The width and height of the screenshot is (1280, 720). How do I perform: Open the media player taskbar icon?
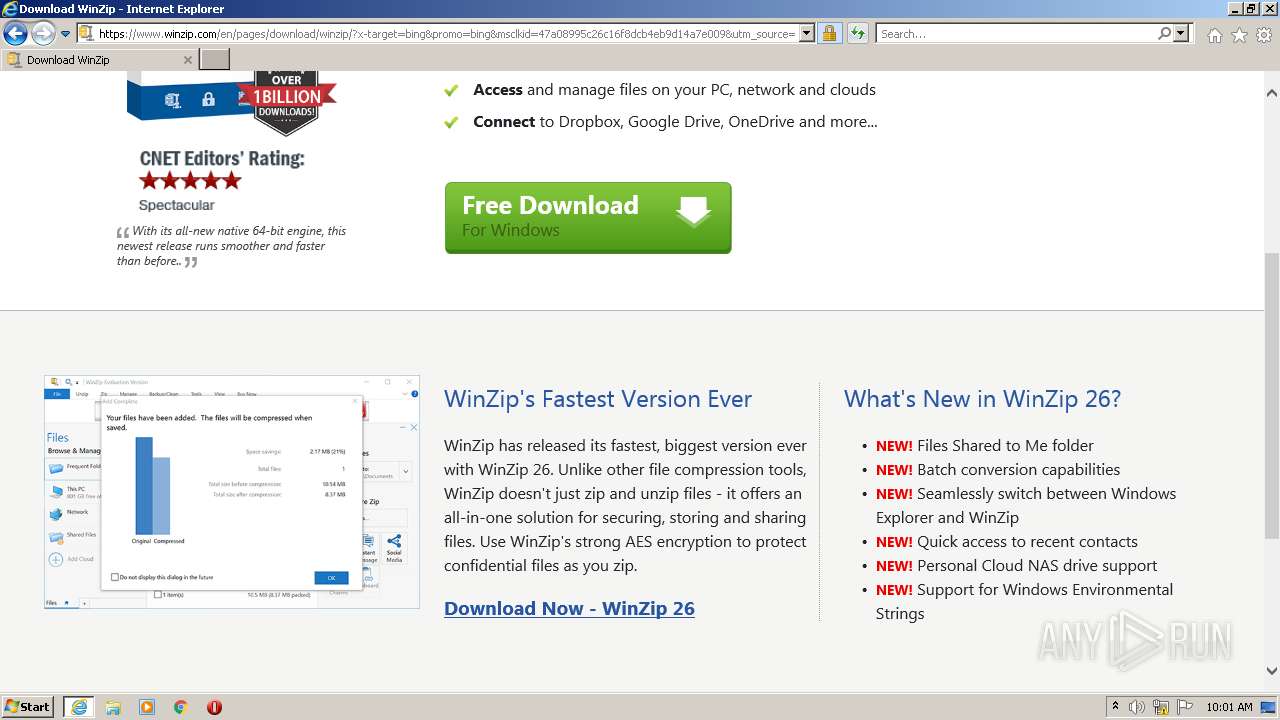click(x=147, y=707)
